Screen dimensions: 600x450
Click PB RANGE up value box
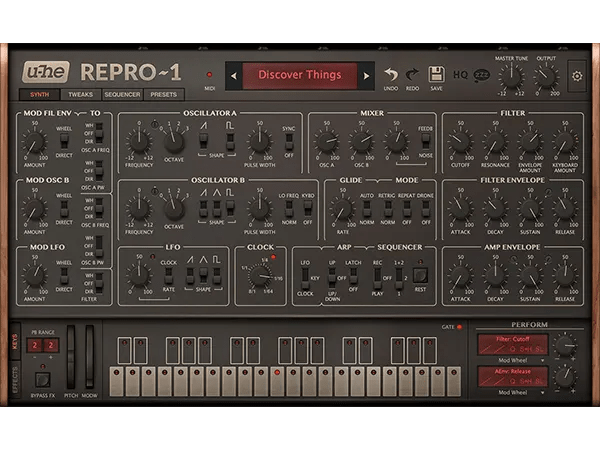point(51,346)
